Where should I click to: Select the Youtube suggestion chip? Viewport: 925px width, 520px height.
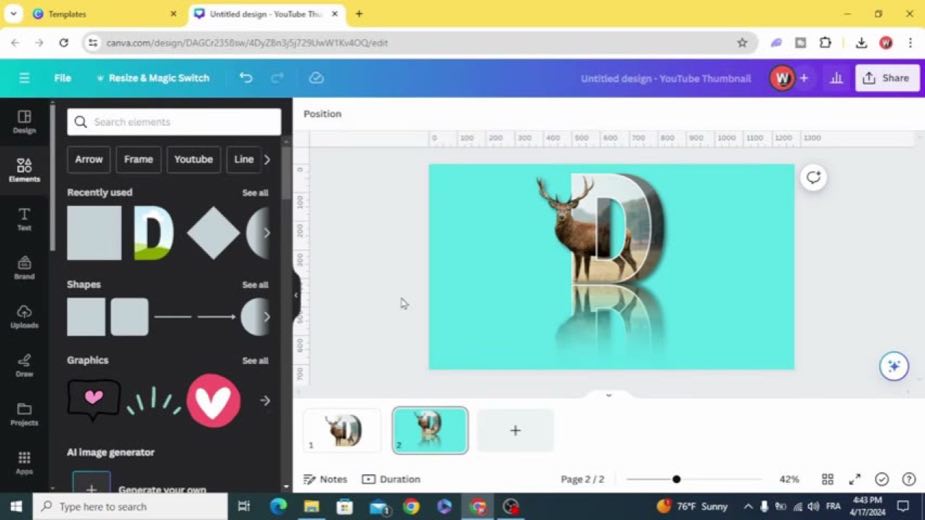tap(193, 159)
